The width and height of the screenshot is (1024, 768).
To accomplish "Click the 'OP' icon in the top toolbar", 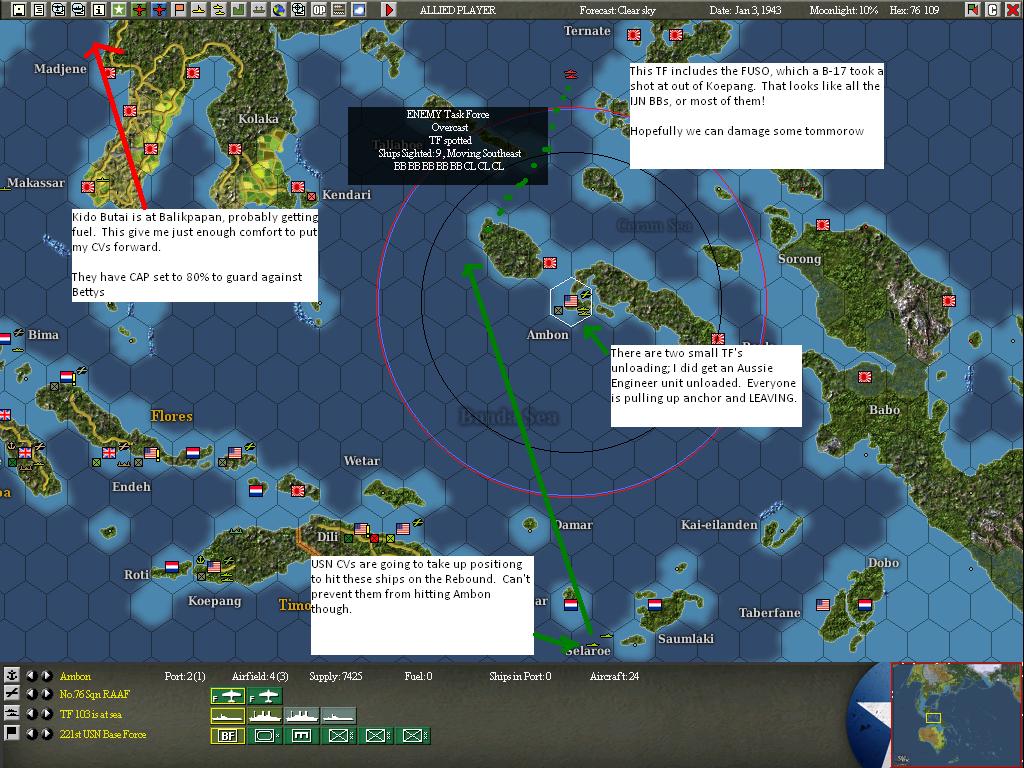I will (319, 10).
